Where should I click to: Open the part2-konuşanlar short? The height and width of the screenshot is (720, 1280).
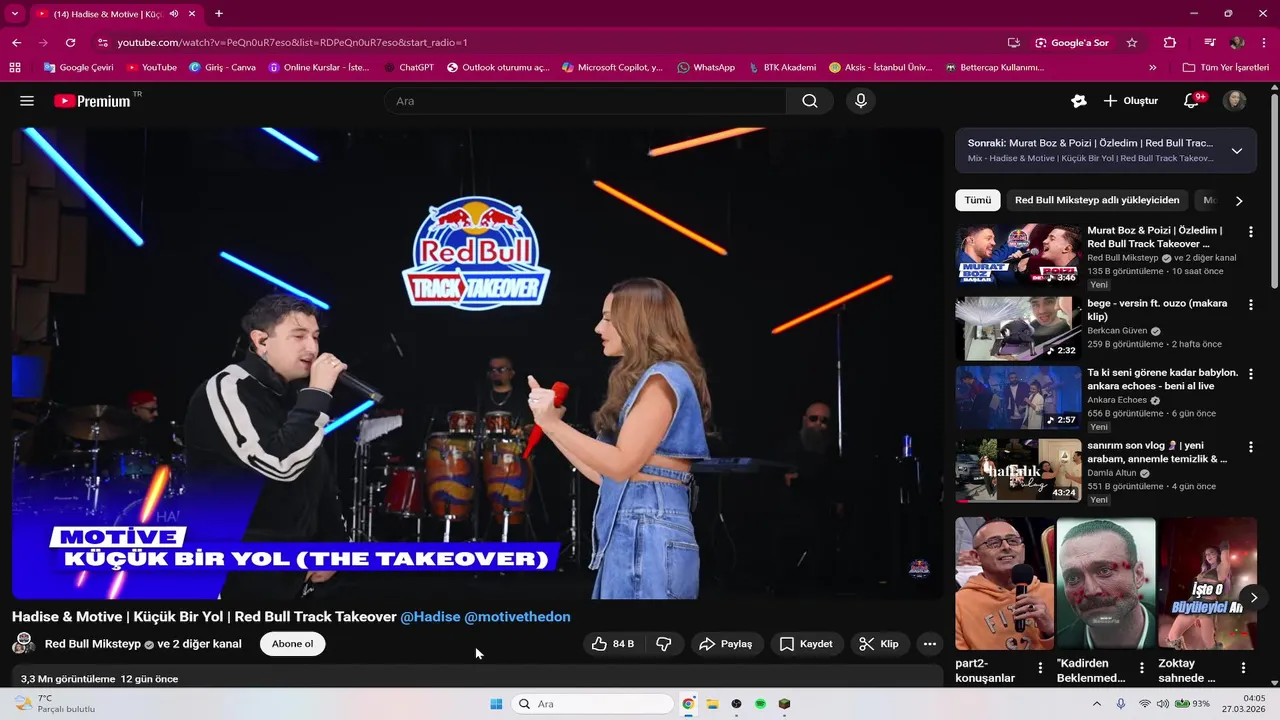(x=1004, y=584)
